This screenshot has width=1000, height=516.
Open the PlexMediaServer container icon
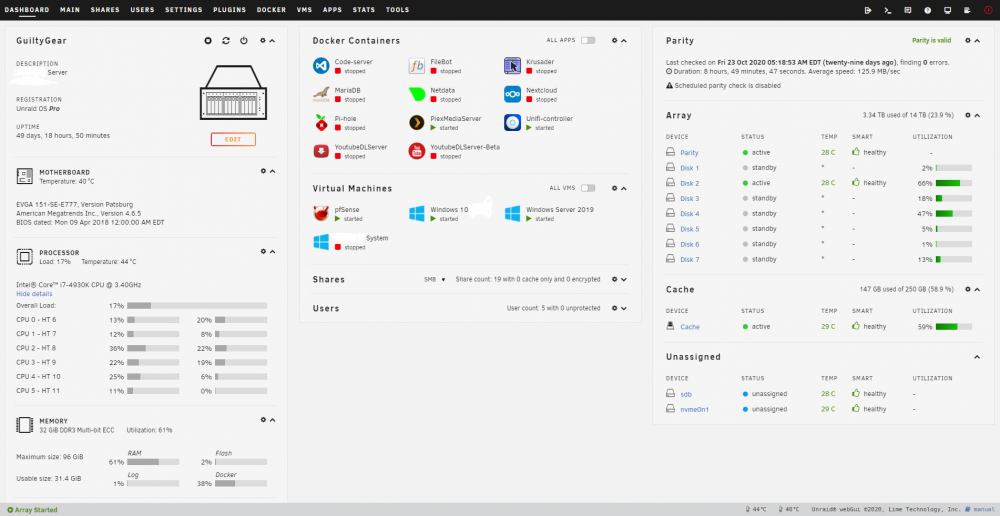point(416,122)
